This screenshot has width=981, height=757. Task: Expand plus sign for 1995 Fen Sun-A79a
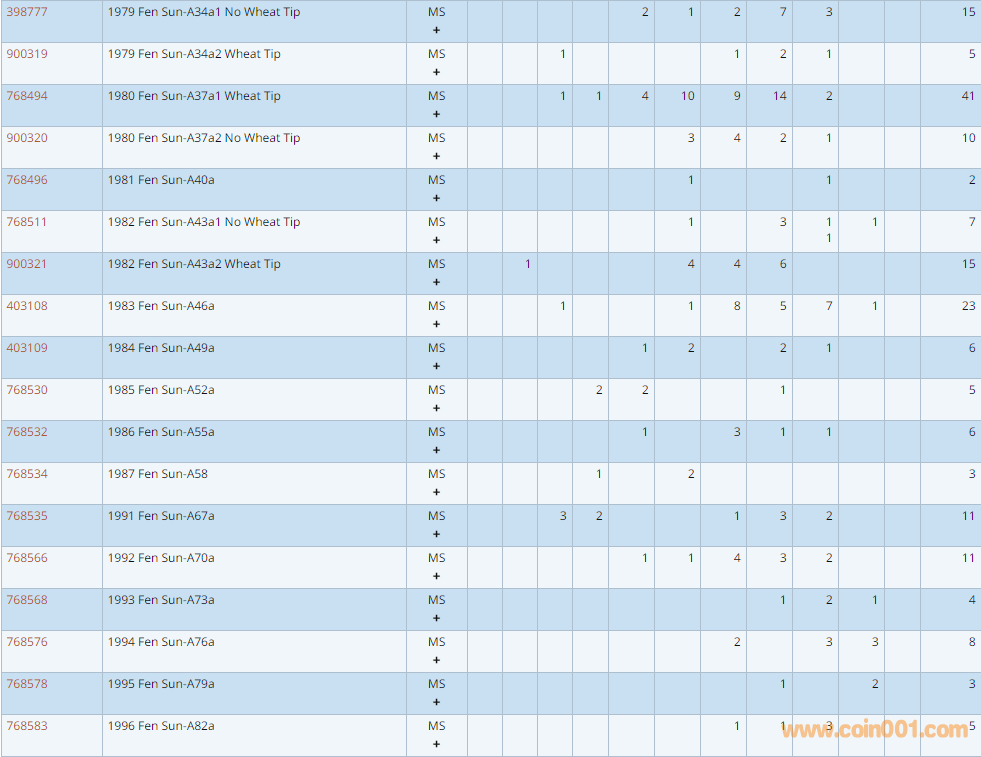coord(436,702)
